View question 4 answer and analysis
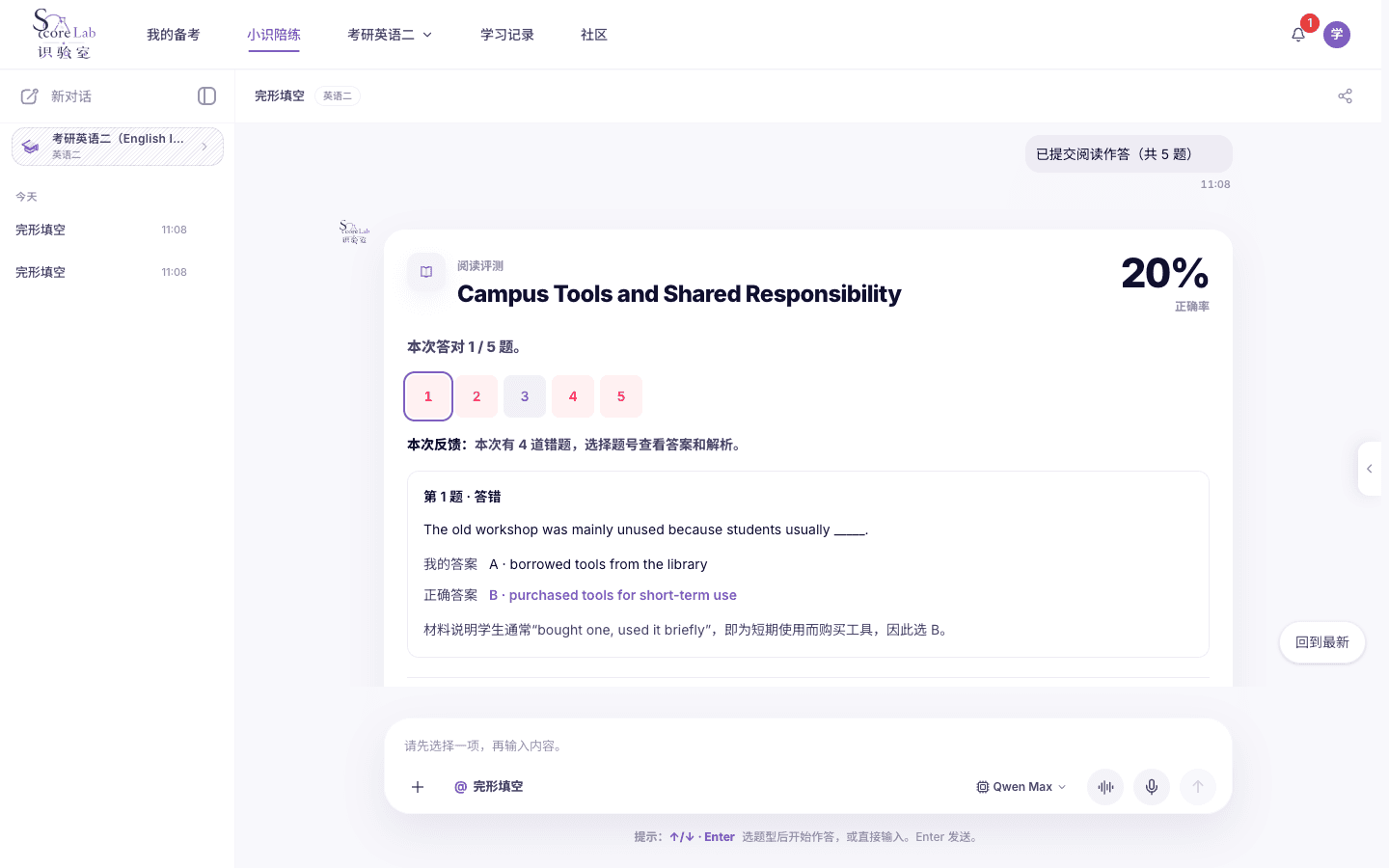Image resolution: width=1389 pixels, height=868 pixels. 573,396
